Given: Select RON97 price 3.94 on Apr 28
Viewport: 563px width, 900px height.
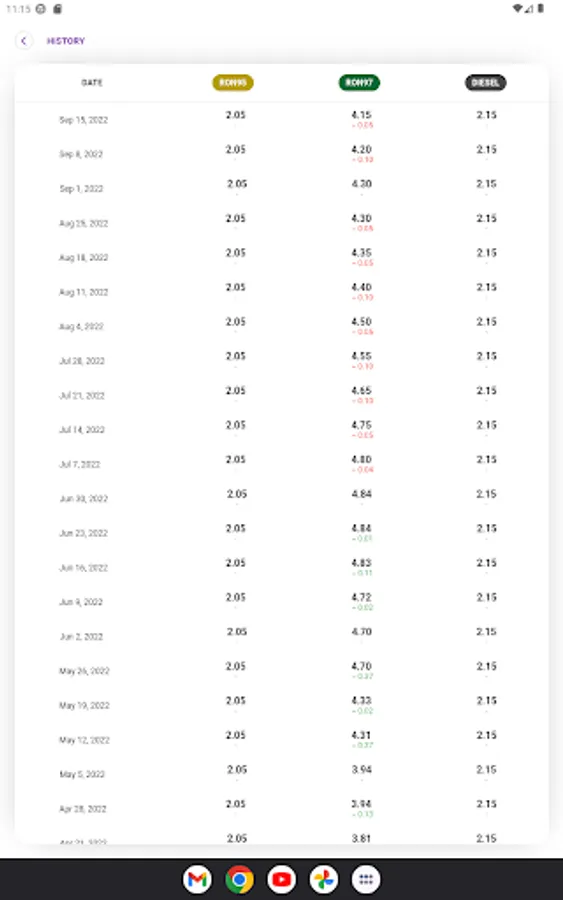Looking at the screenshot, I should 362,804.
